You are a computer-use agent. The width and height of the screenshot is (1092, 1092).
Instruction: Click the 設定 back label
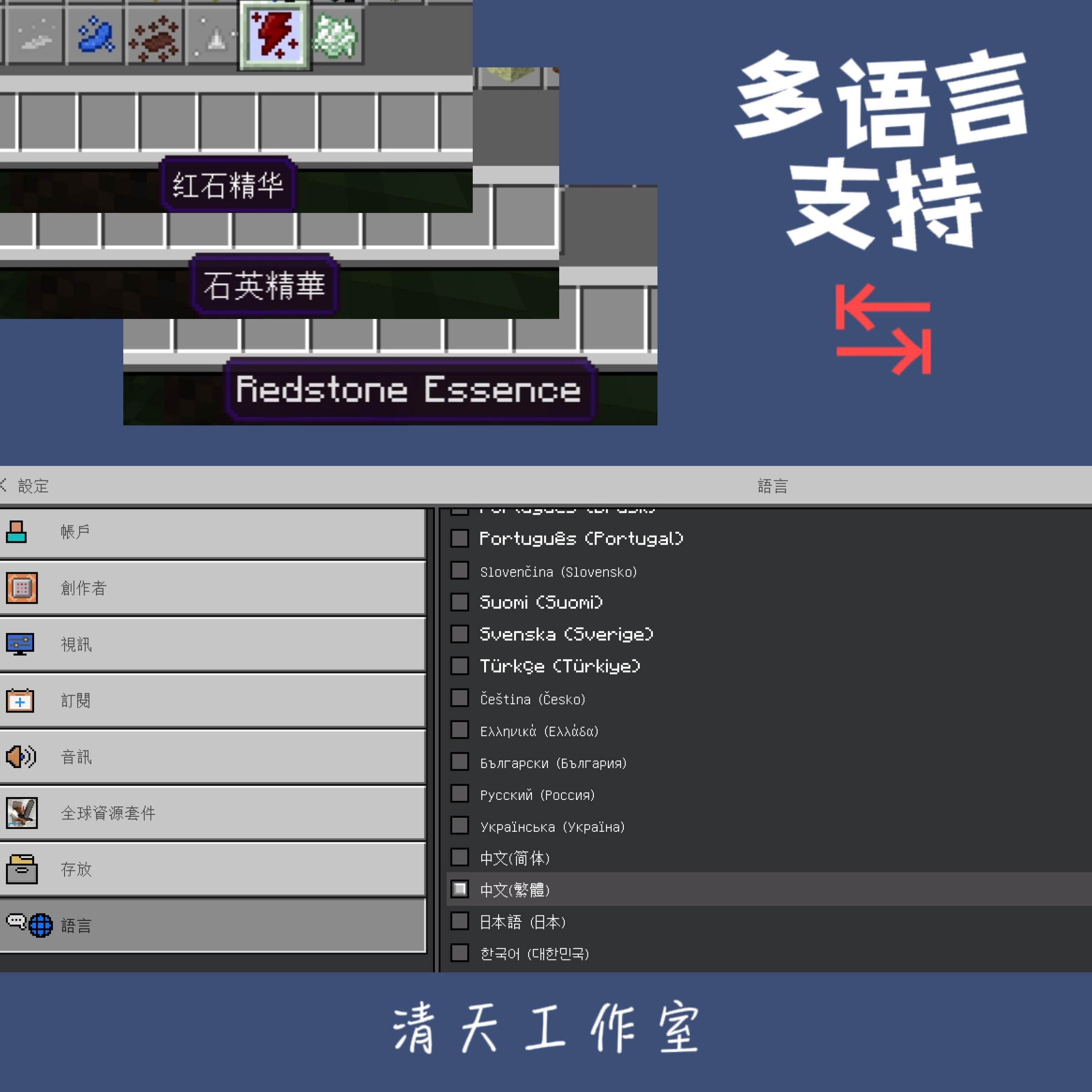pos(33,485)
